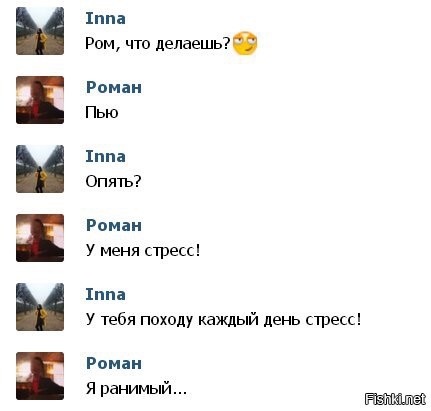Select message 'У тебя походу каждый день стресс!'
The width and height of the screenshot is (431, 411).
coord(223,320)
